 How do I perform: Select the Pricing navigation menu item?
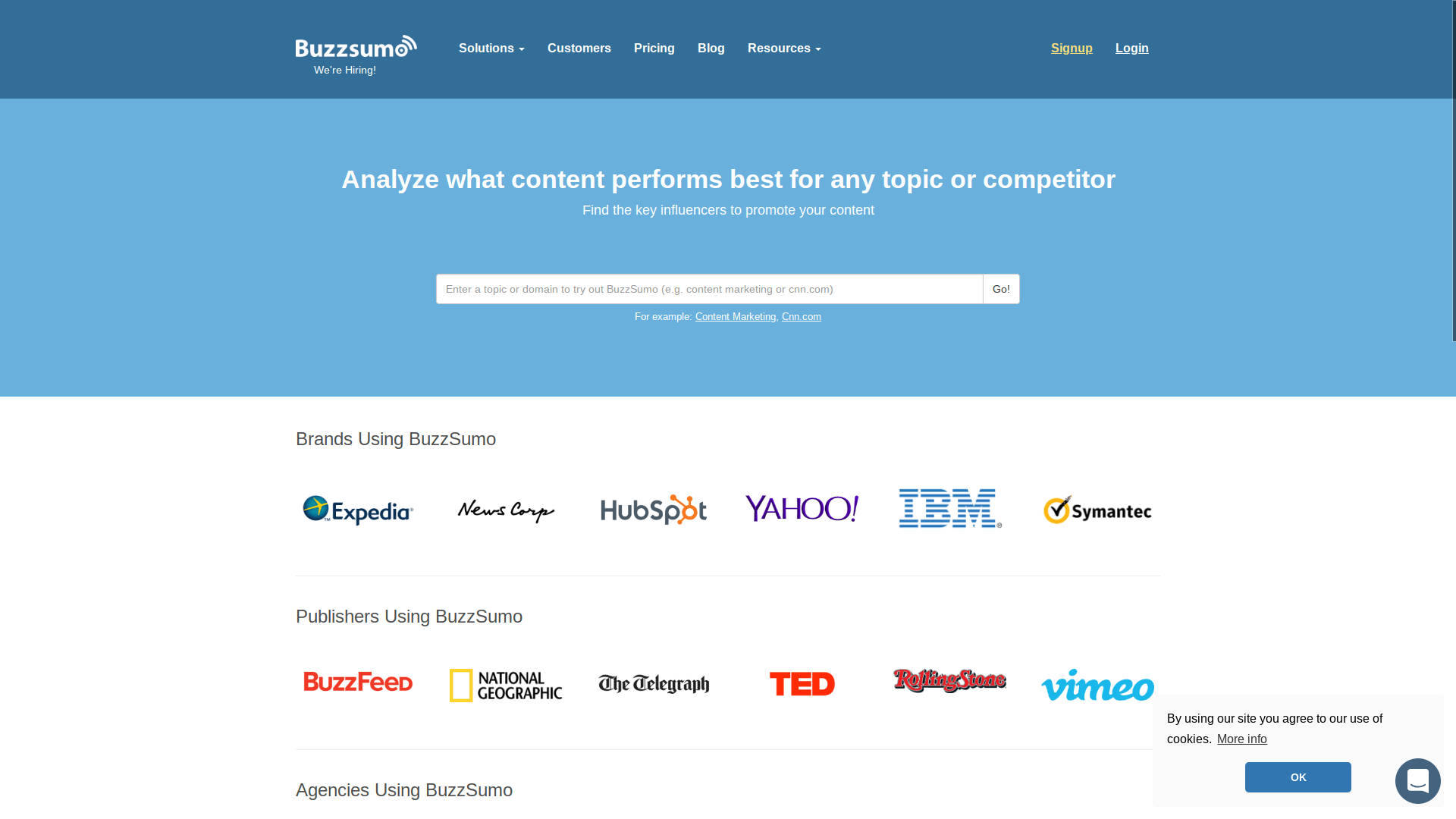[x=654, y=48]
